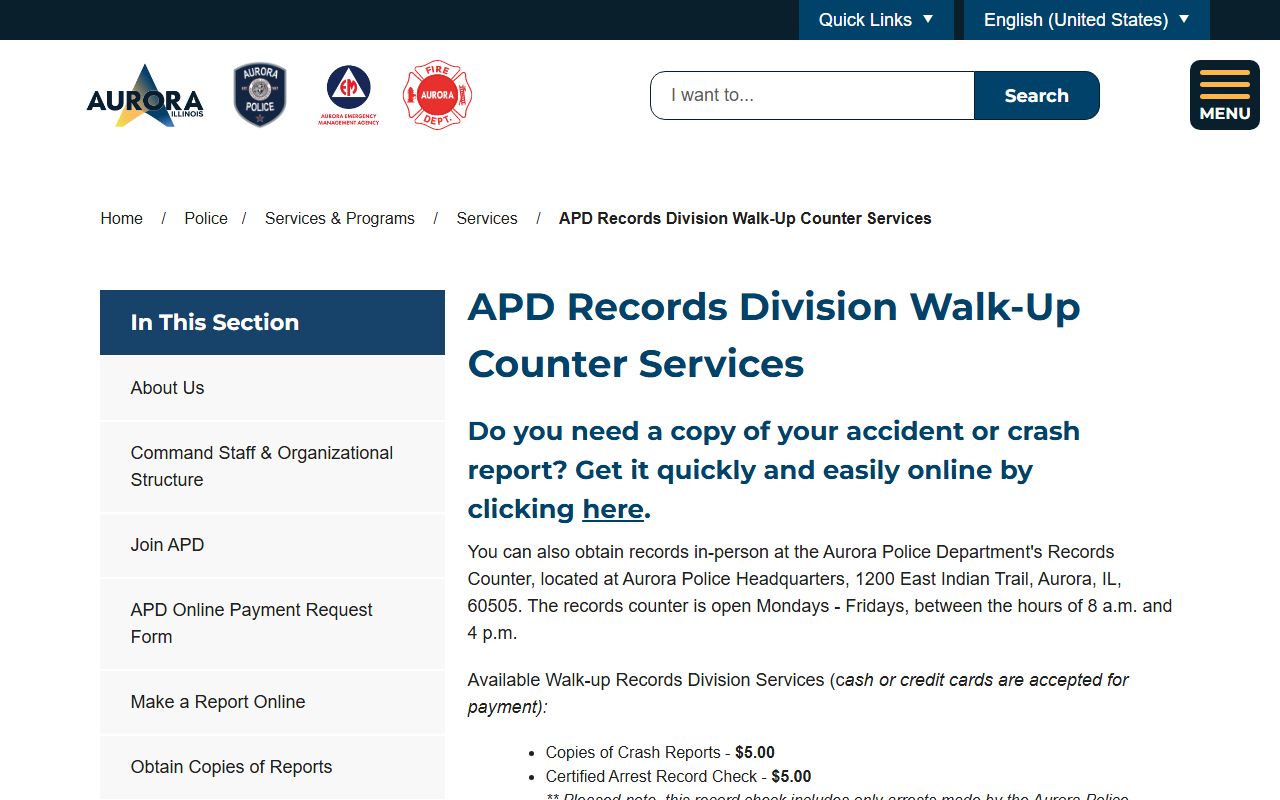The width and height of the screenshot is (1280, 800).
Task: Select About Us in section menu
Action: (x=272, y=388)
